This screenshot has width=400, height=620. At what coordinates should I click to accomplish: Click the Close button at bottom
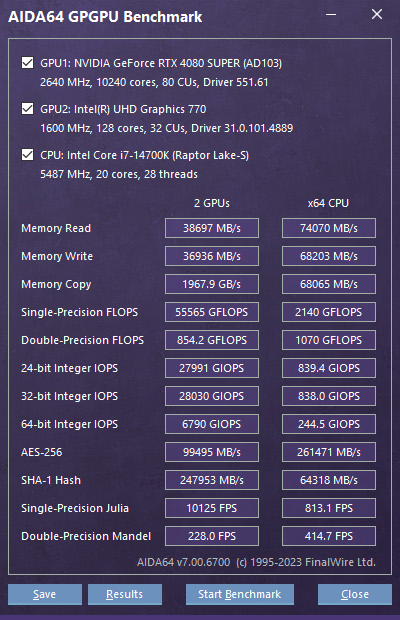(x=355, y=594)
